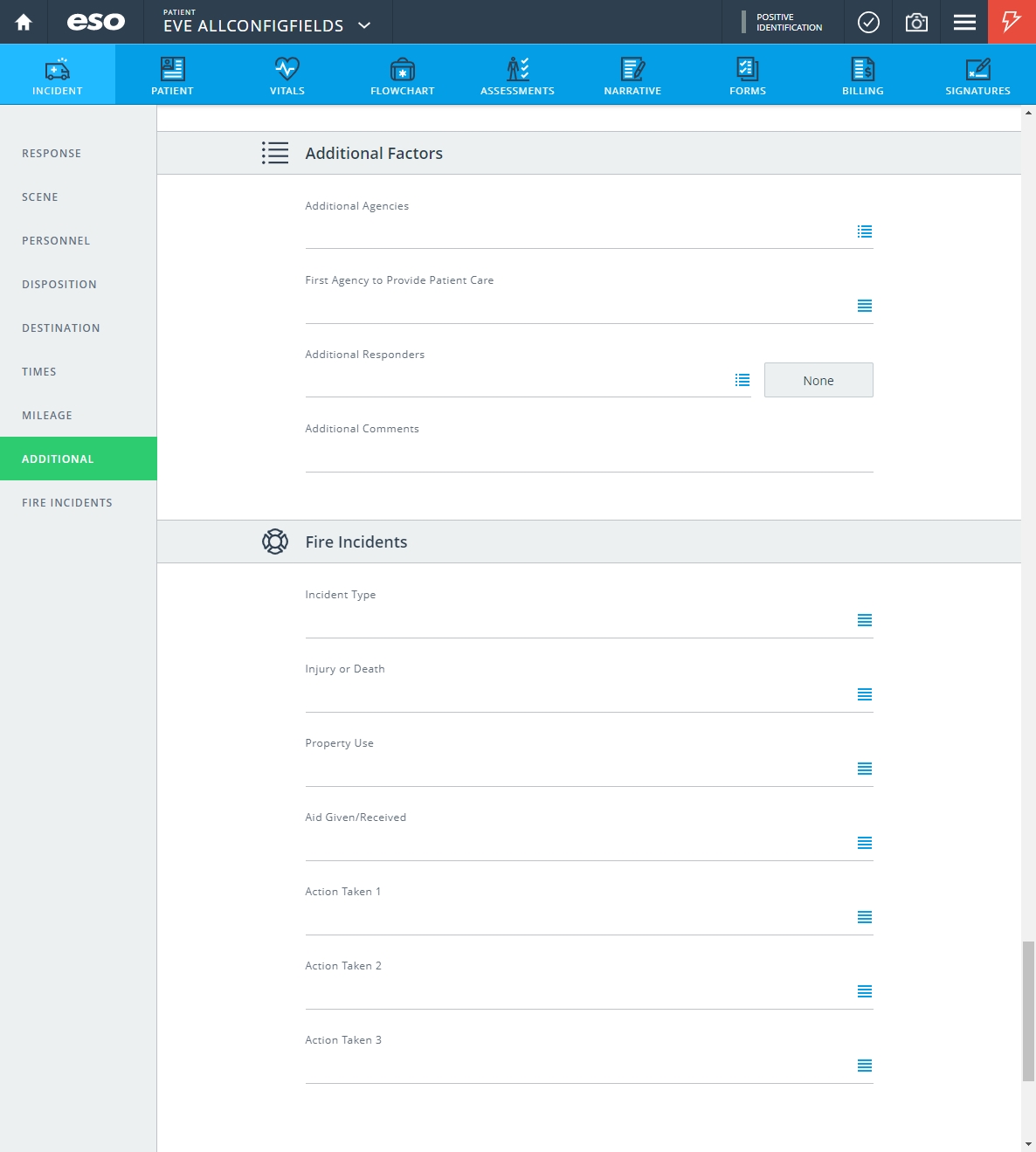
Task: Click the Additional Factors list icon
Action: point(275,153)
